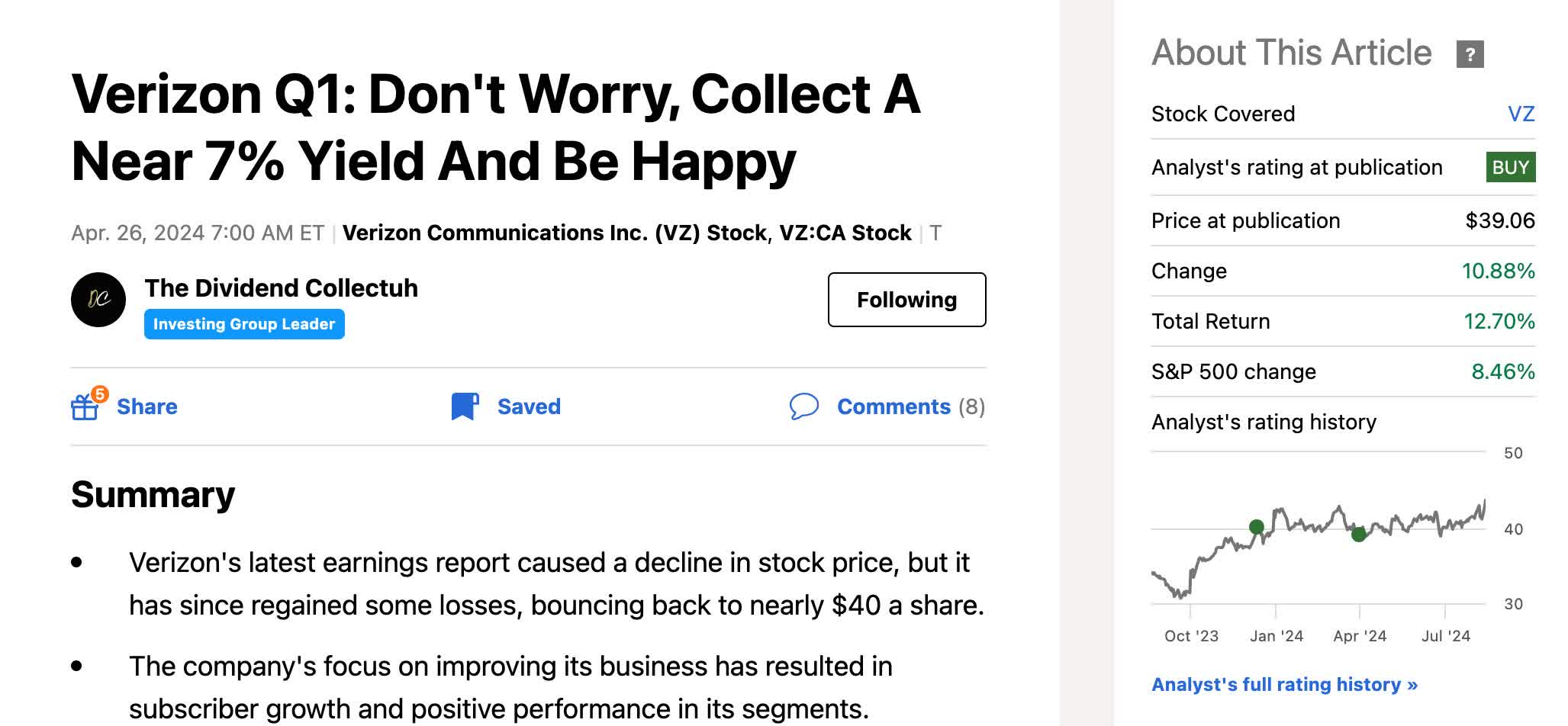Screen dimensions: 1568x726
Task: Click the Verizon Communications Inc. (VZ) Stock link
Action: pyautogui.click(x=554, y=233)
